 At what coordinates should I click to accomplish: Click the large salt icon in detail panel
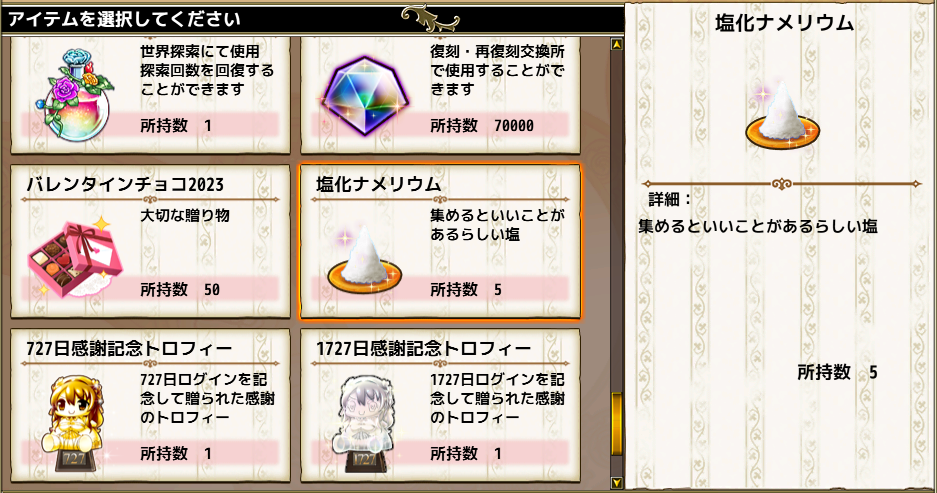(x=782, y=117)
